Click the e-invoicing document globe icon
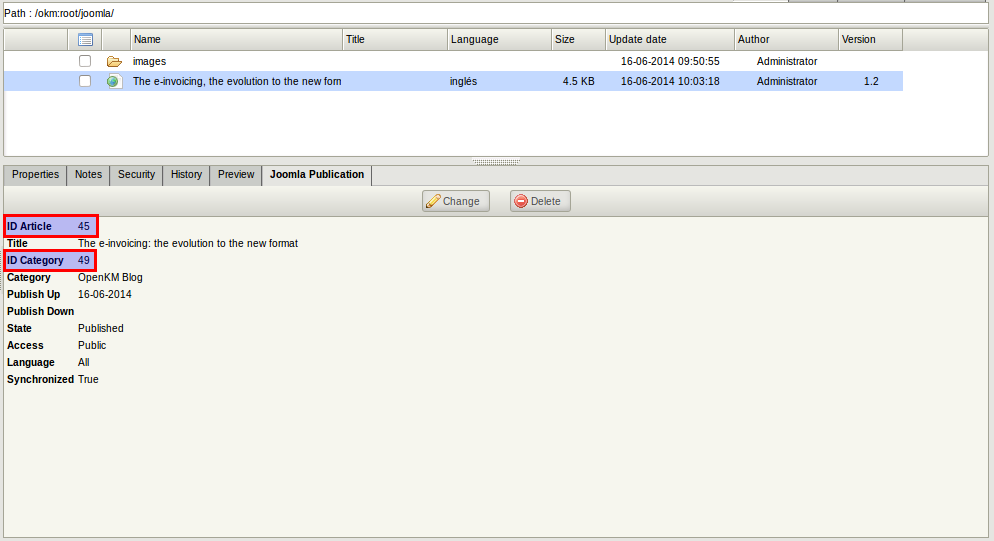 (113, 81)
